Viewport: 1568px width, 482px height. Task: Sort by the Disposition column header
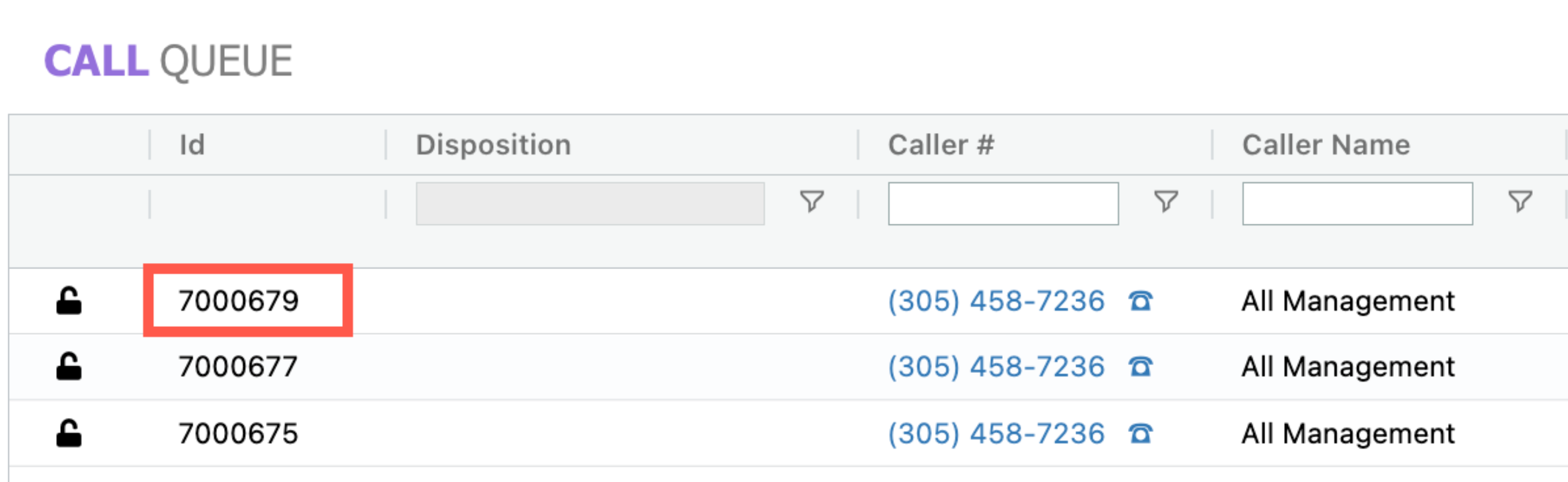pos(494,145)
